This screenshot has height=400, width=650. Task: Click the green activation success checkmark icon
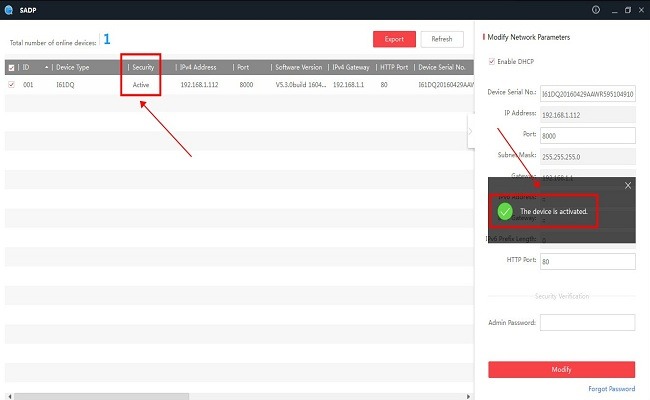coord(505,212)
